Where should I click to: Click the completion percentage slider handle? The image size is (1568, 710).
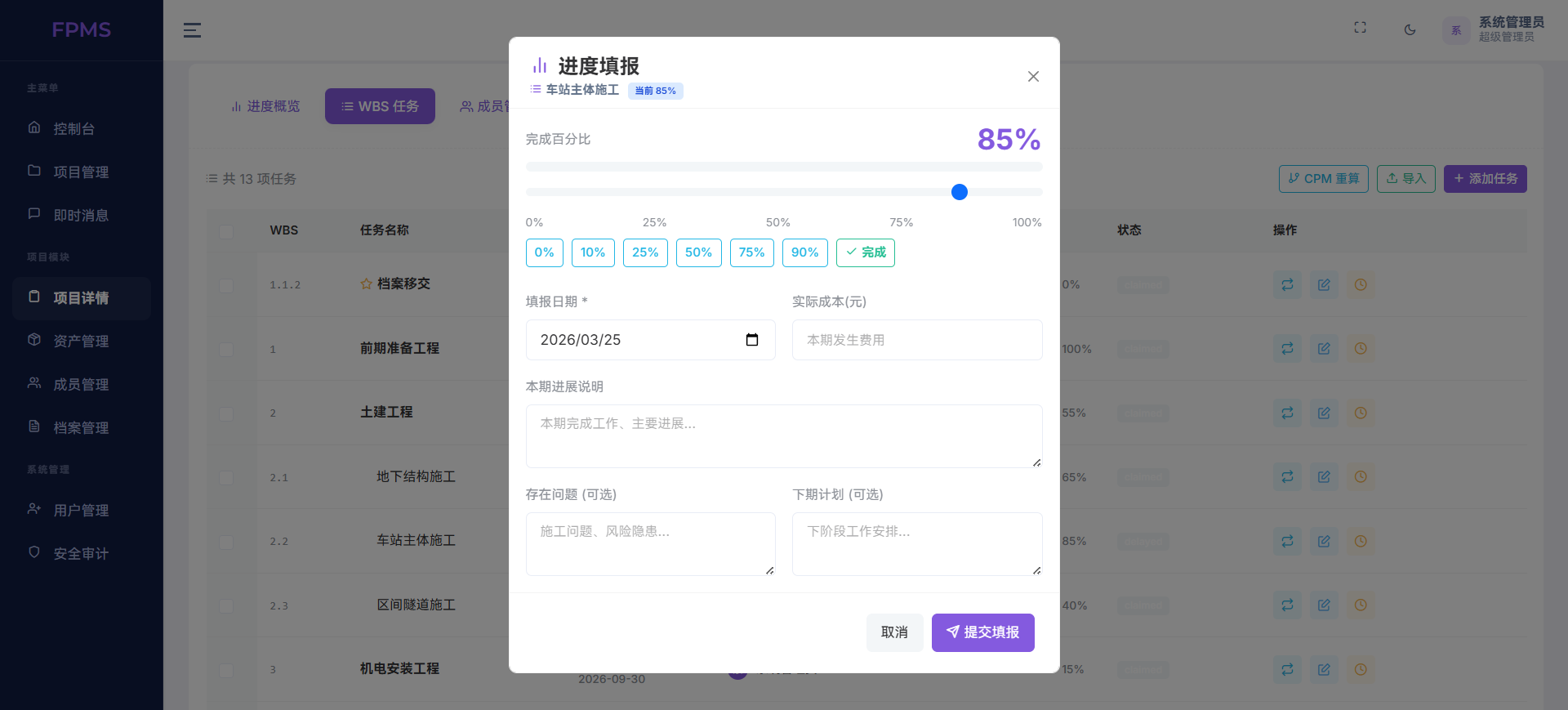point(960,192)
